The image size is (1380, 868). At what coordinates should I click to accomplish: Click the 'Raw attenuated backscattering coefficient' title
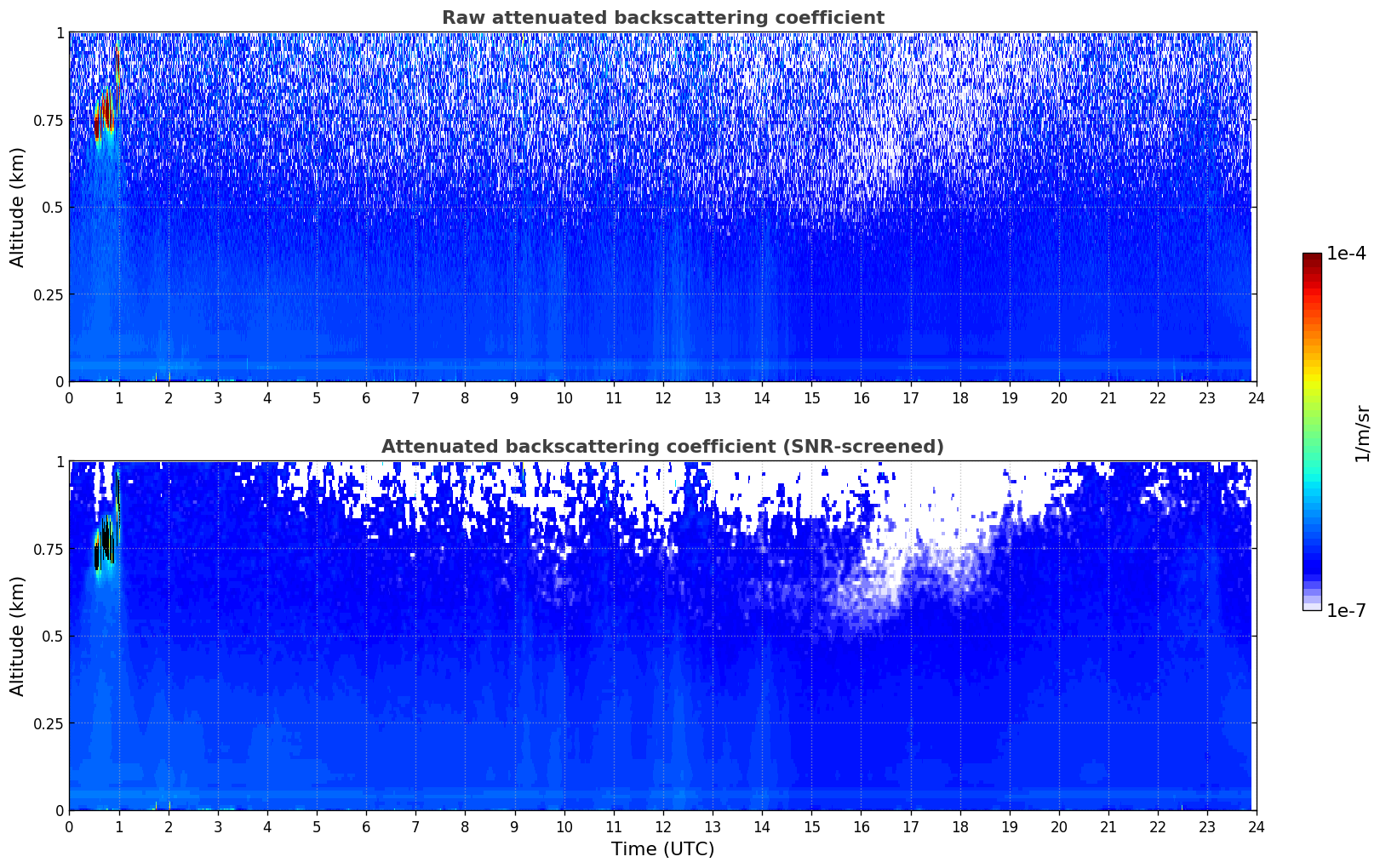(x=662, y=18)
